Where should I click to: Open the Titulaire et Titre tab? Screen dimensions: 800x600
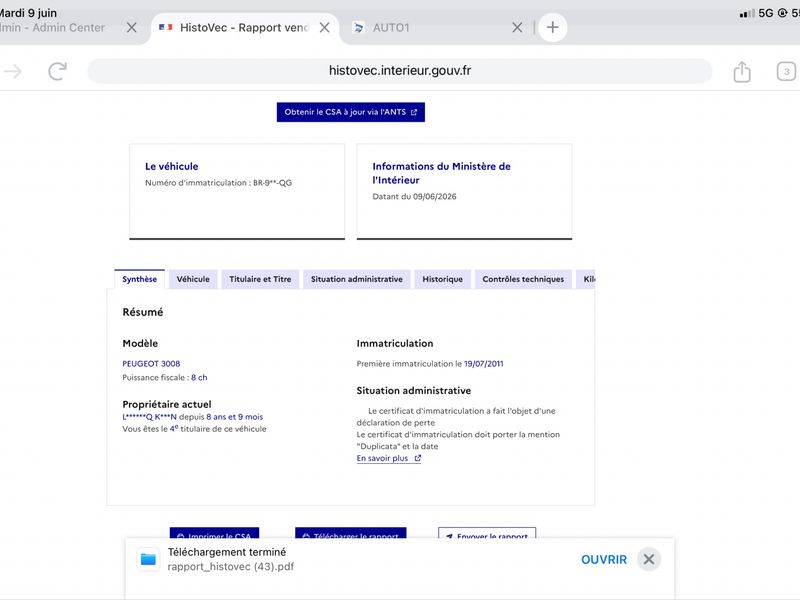(260, 279)
